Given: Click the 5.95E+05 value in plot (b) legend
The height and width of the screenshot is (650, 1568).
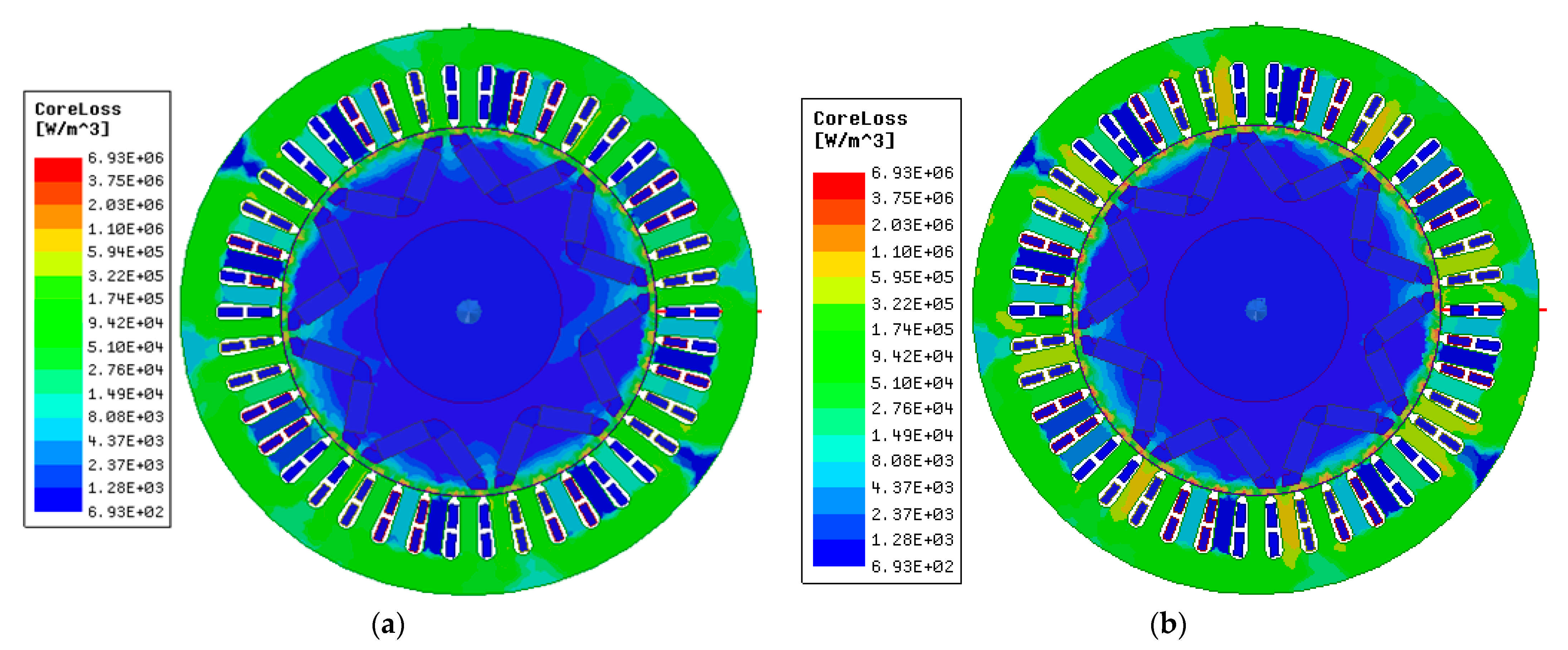Looking at the screenshot, I should (x=912, y=278).
